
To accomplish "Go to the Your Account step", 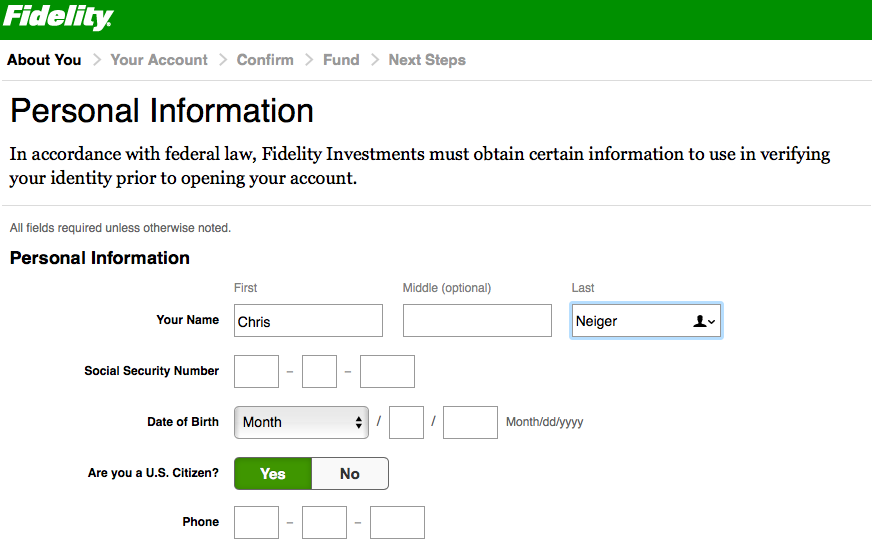I will (x=159, y=60).
